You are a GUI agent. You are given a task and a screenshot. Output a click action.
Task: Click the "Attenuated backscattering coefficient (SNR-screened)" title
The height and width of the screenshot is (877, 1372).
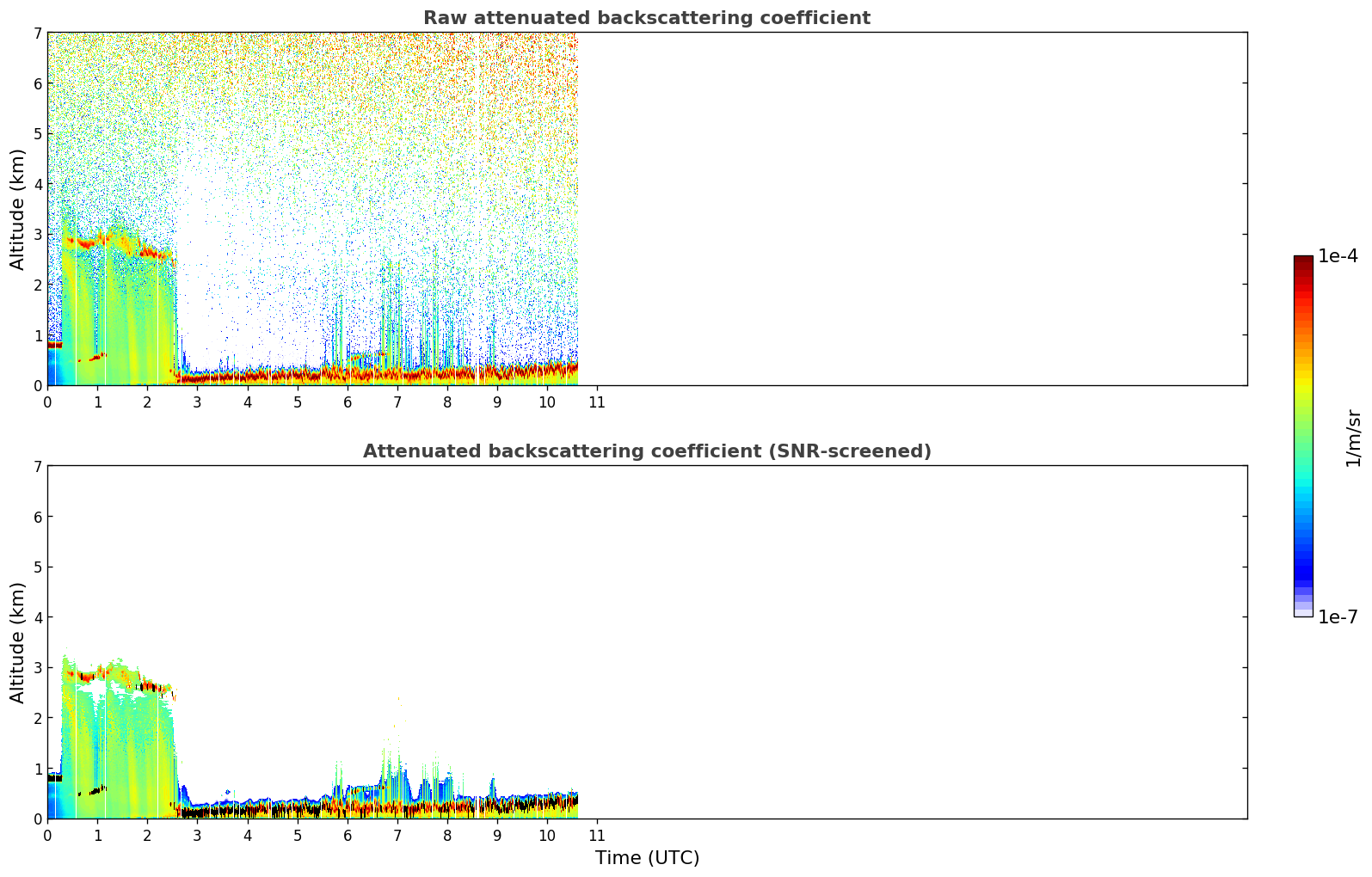tap(646, 451)
